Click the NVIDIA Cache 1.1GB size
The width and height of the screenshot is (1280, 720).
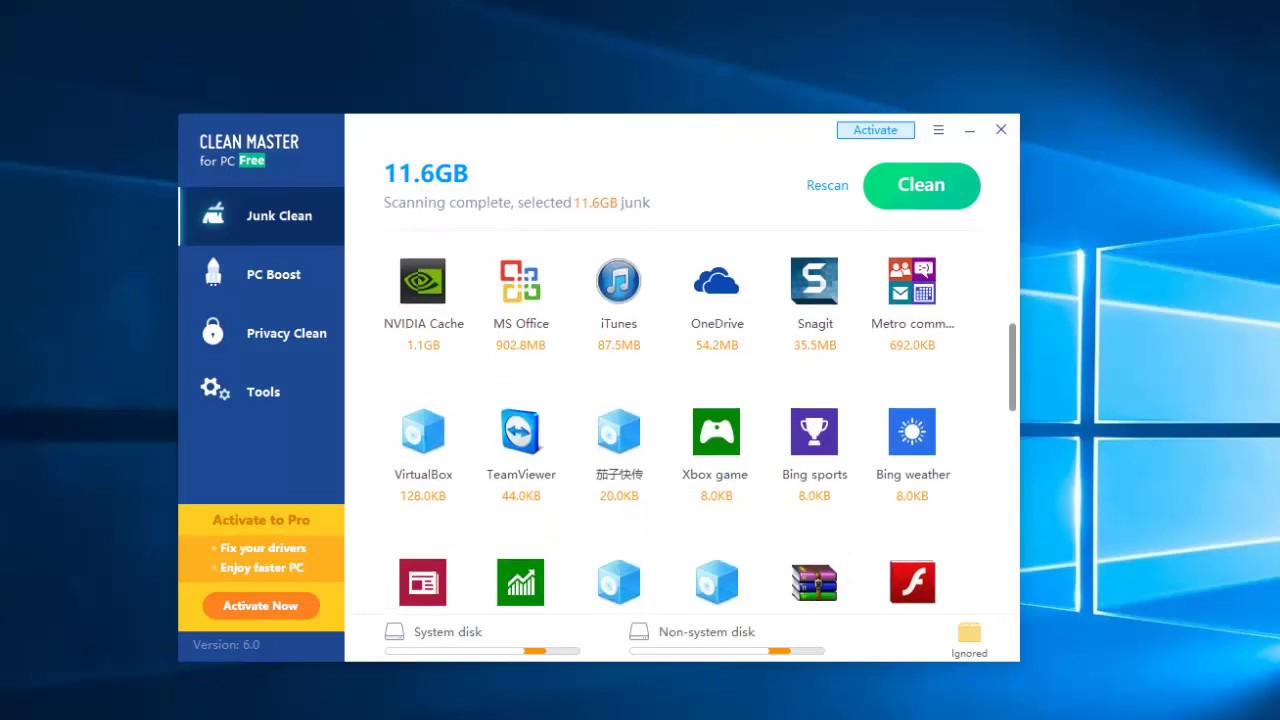(423, 345)
